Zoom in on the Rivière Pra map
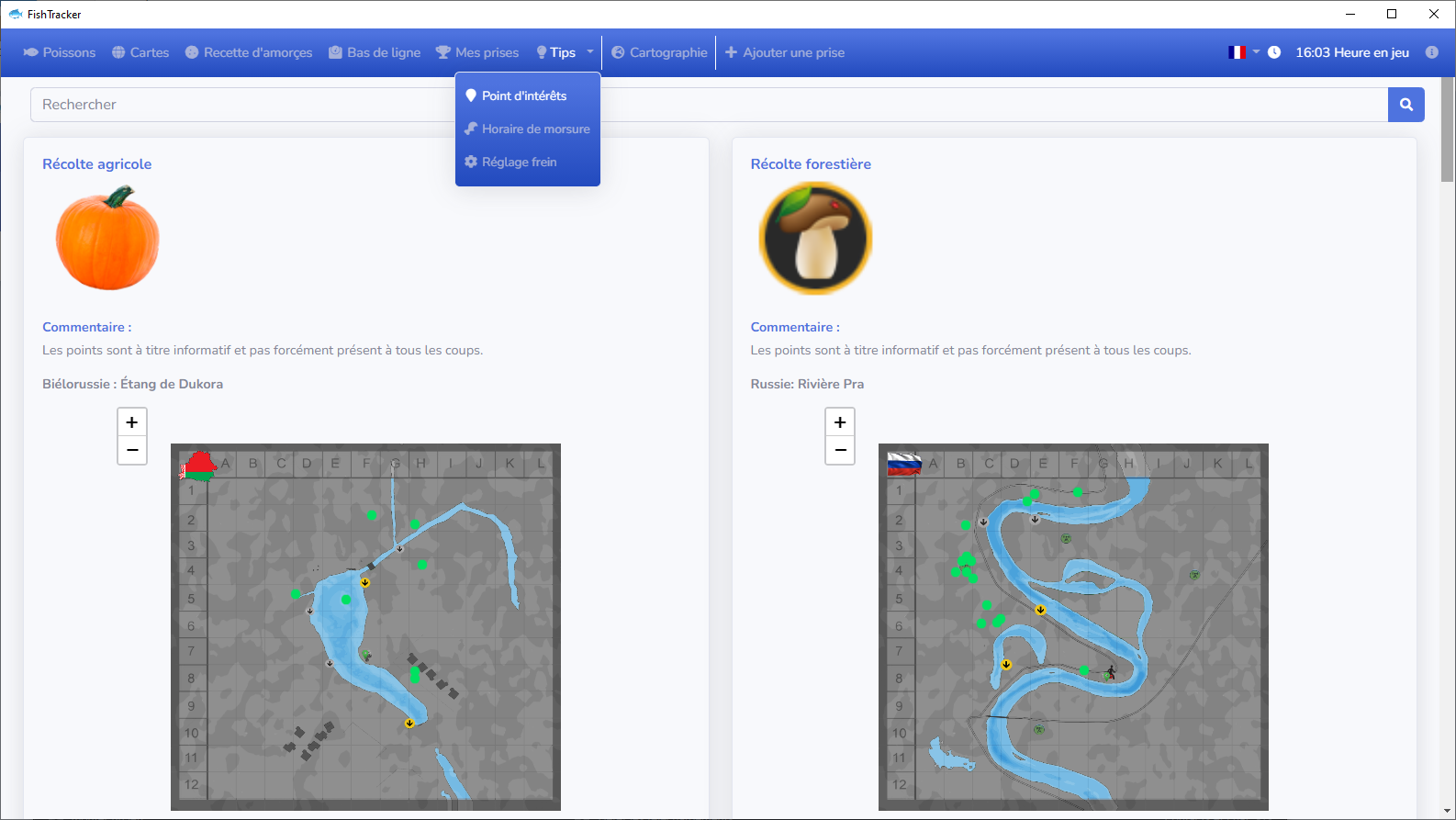Screen dimensions: 1456x820 pyautogui.click(x=840, y=422)
